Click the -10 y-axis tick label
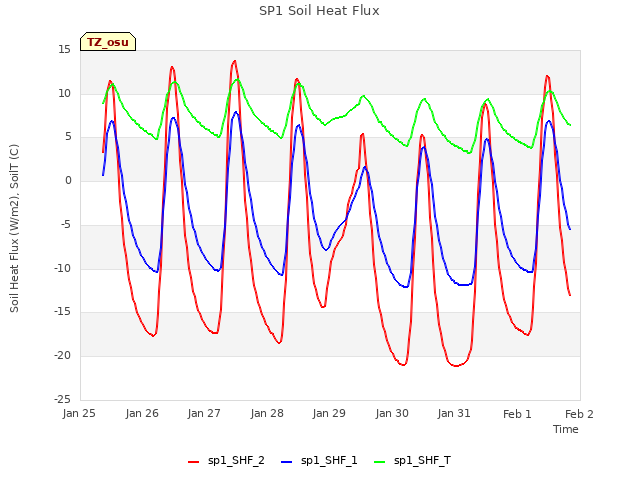The image size is (640, 480). (62, 269)
